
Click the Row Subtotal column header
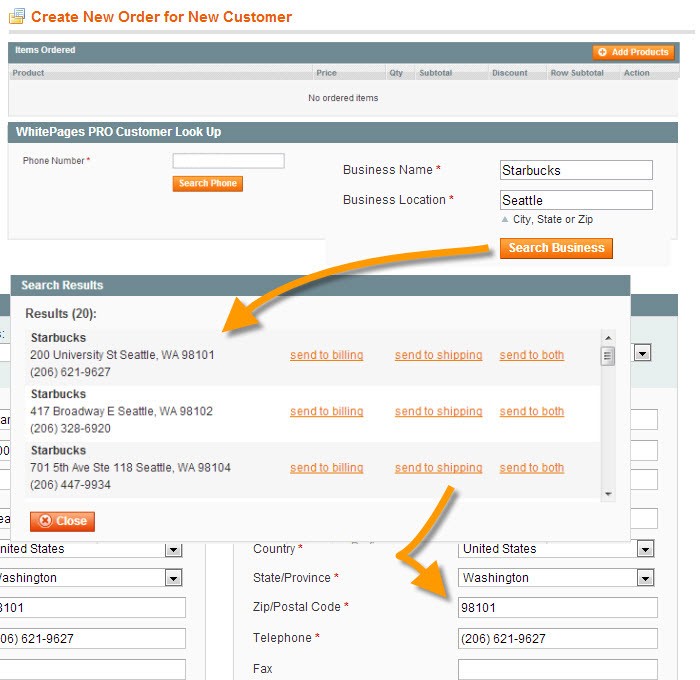[577, 73]
